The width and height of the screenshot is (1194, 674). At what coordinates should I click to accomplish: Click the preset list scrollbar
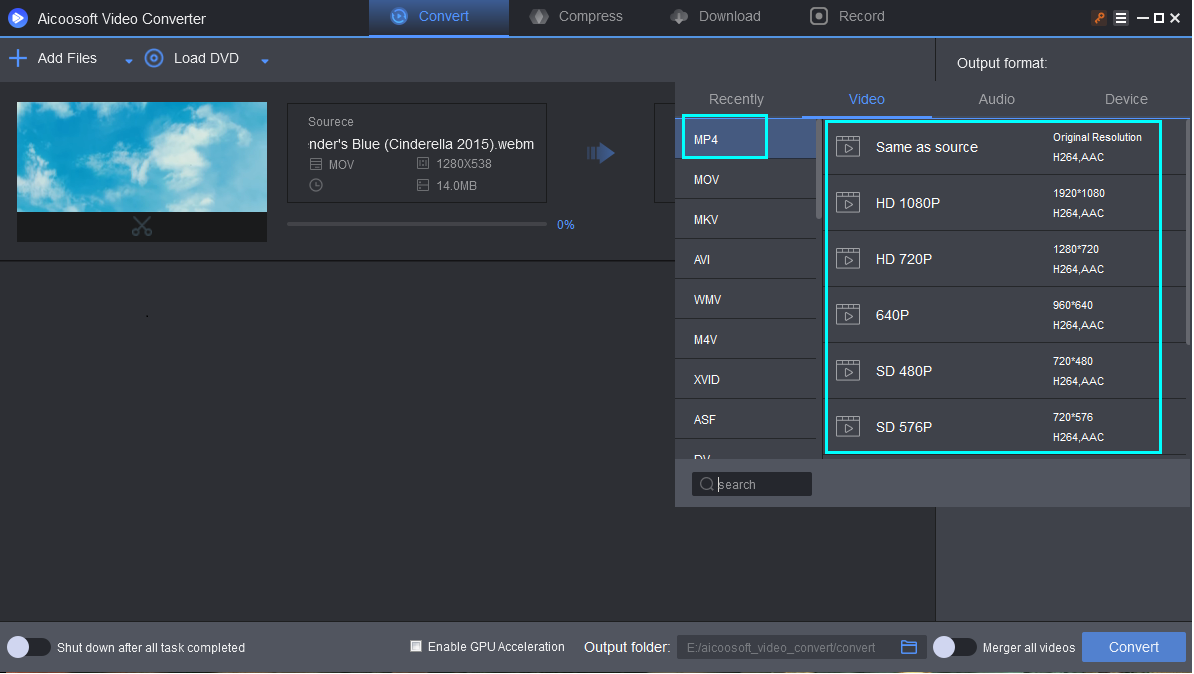pos(1188,232)
